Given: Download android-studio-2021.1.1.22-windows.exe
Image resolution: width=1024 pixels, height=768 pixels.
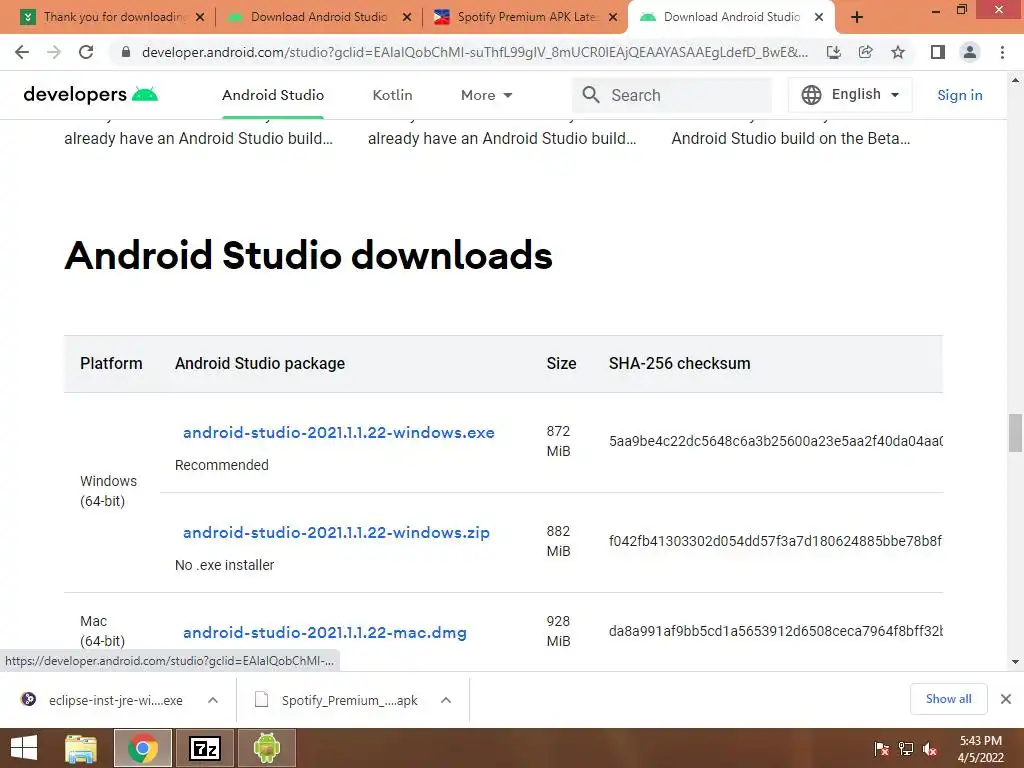Looking at the screenshot, I should (338, 432).
